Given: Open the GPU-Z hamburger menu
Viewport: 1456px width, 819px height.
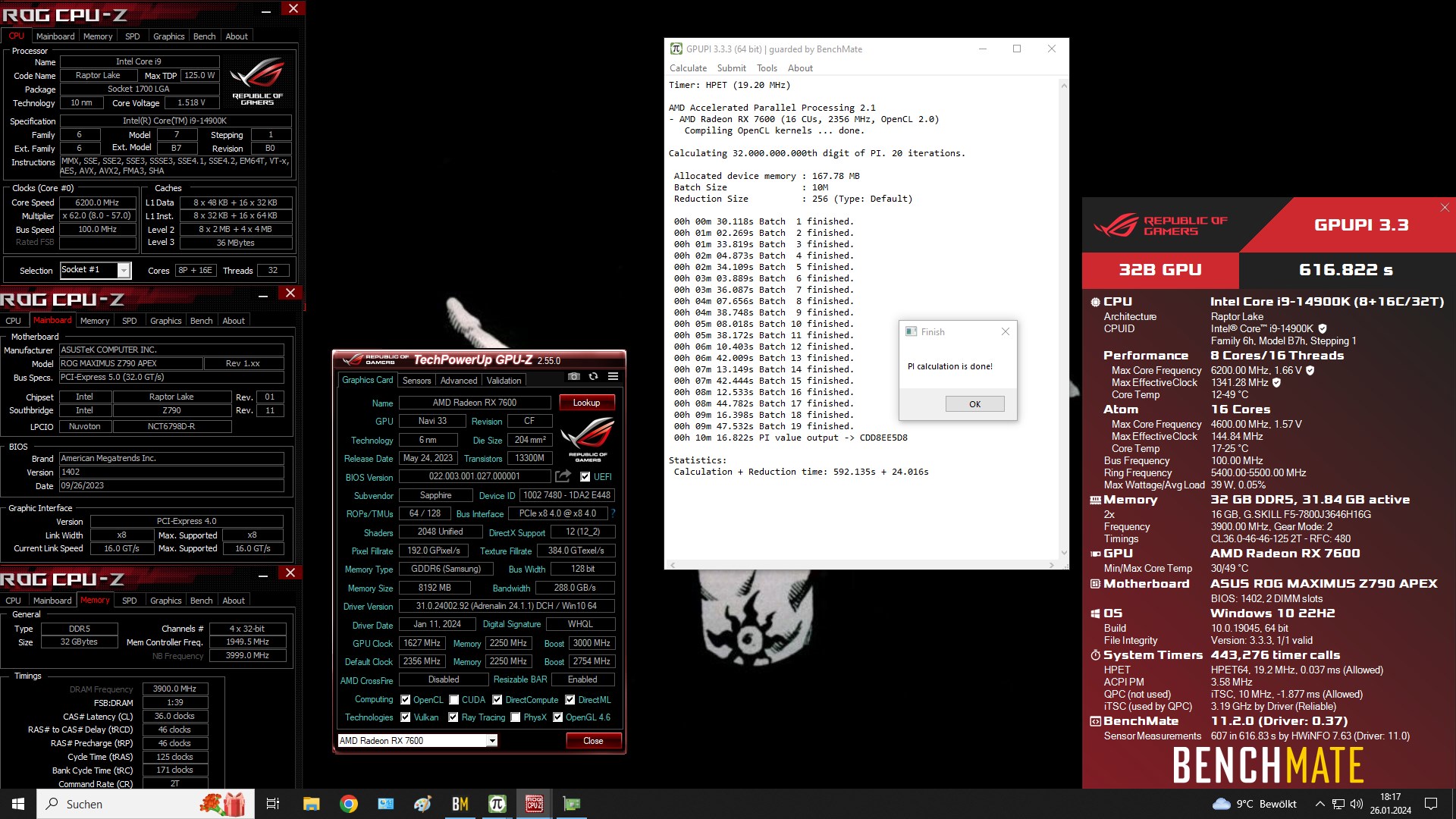Looking at the screenshot, I should pyautogui.click(x=613, y=376).
